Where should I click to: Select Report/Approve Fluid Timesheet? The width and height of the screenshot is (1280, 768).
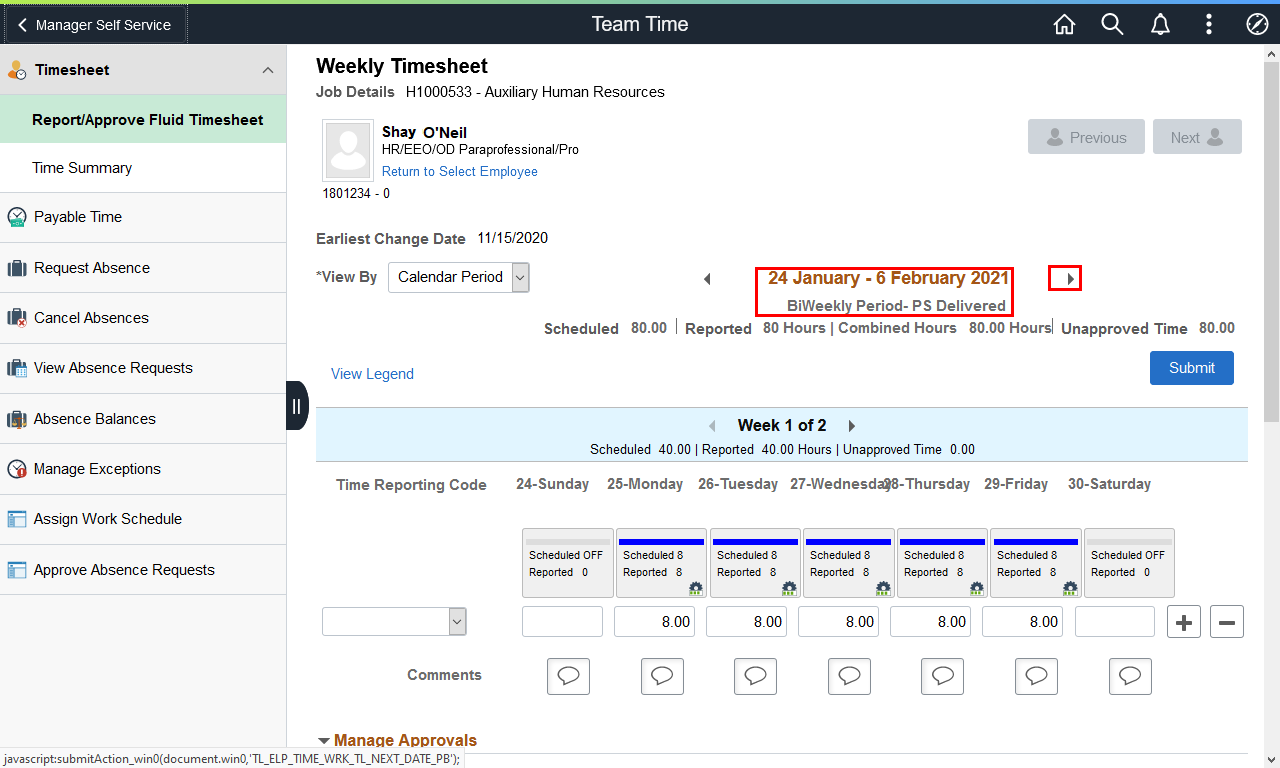pos(143,120)
